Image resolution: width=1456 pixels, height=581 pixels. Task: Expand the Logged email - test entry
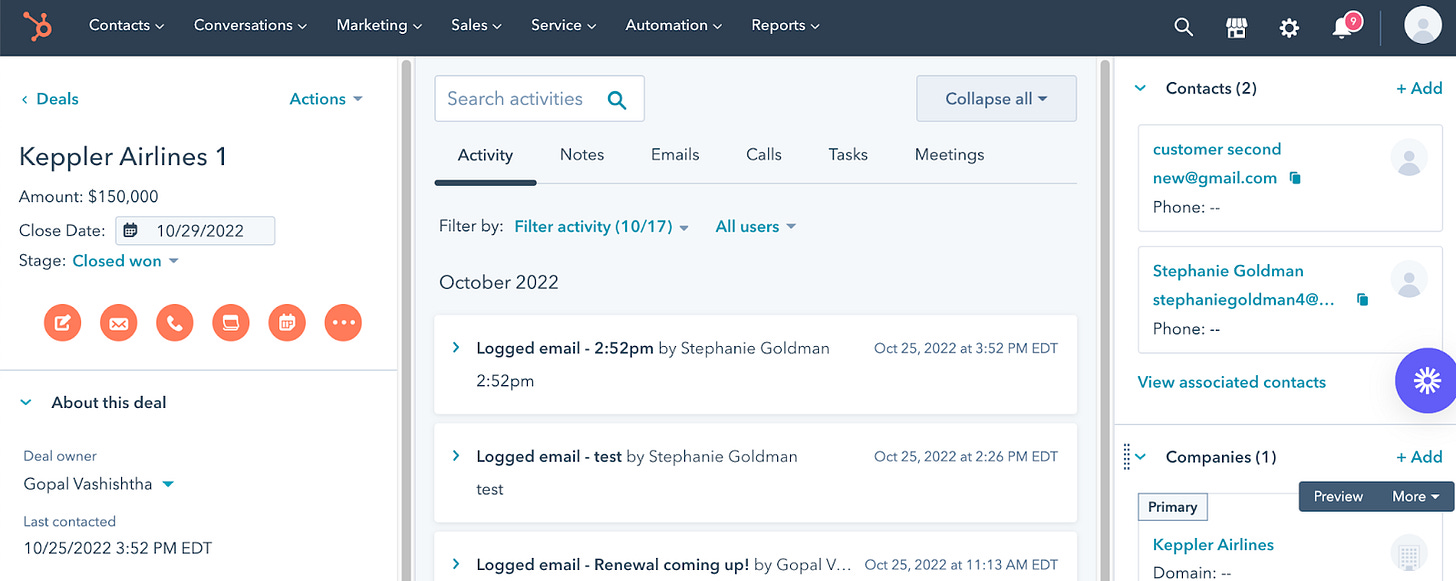[456, 456]
